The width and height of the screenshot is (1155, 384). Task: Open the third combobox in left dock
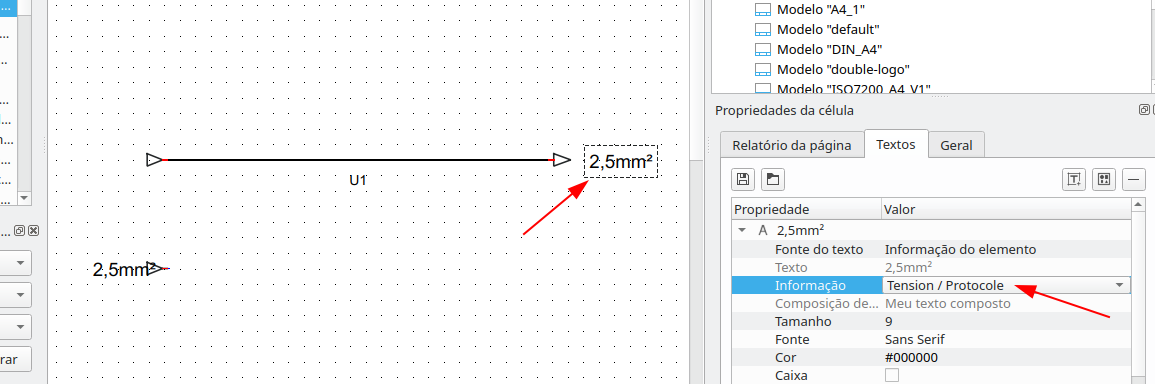tap(15, 327)
